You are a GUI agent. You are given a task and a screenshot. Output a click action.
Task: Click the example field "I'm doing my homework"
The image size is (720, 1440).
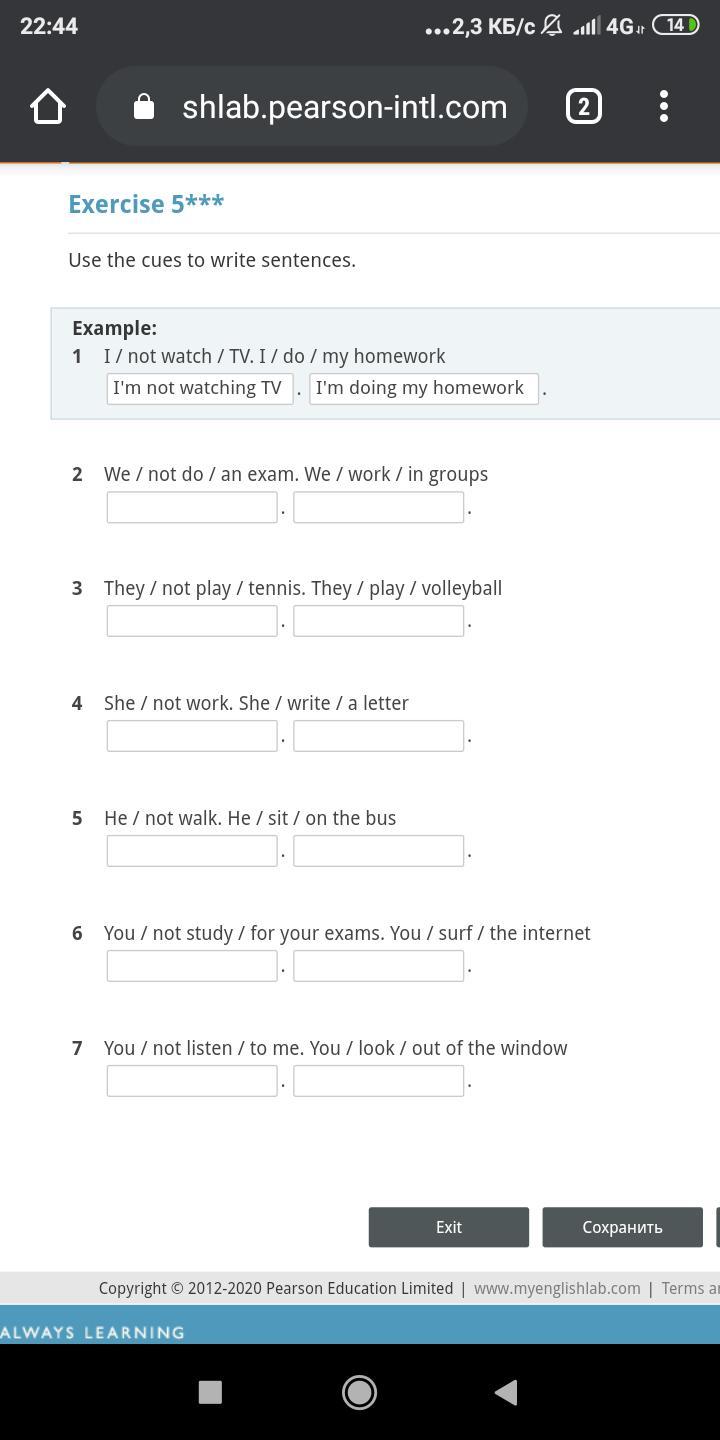[424, 388]
